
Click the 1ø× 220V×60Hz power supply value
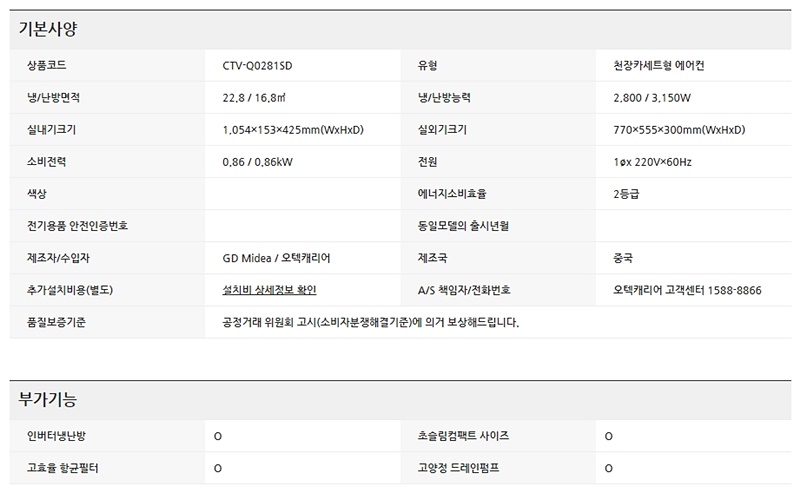[x=652, y=162]
